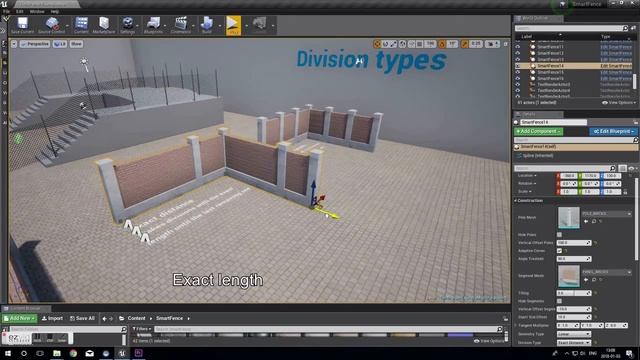640x360 pixels.
Task: Open the Pole Mesh asset dropdown
Action: click(607, 213)
